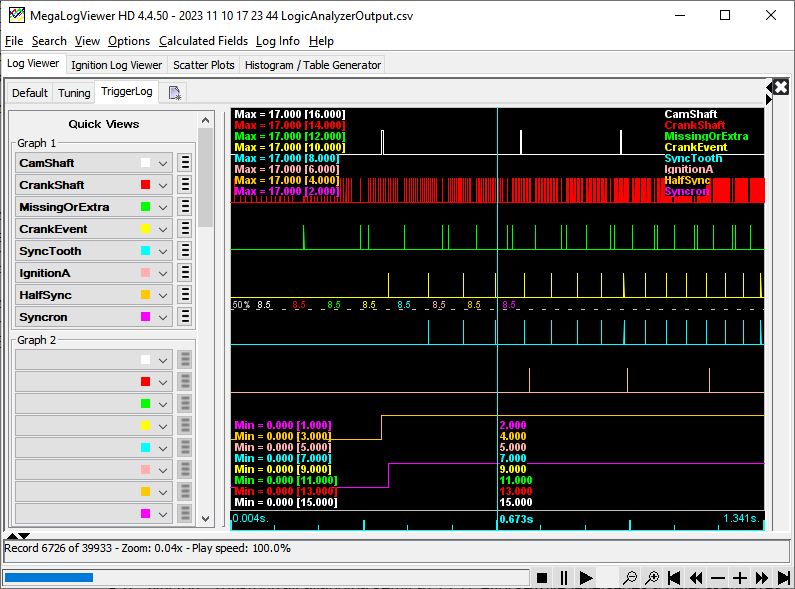This screenshot has height=589, width=795.
Task: Expand the CrankShaft field dropdown
Action: 164,185
